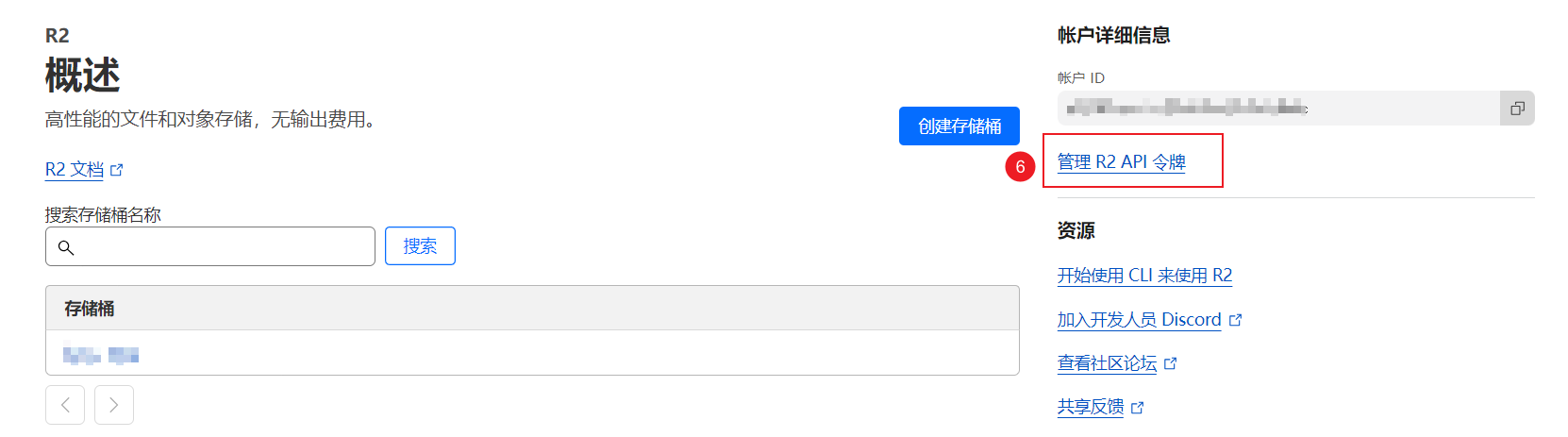Click the 创建存储桶 button
This screenshot has height=437, width=1568.
pyautogui.click(x=959, y=126)
